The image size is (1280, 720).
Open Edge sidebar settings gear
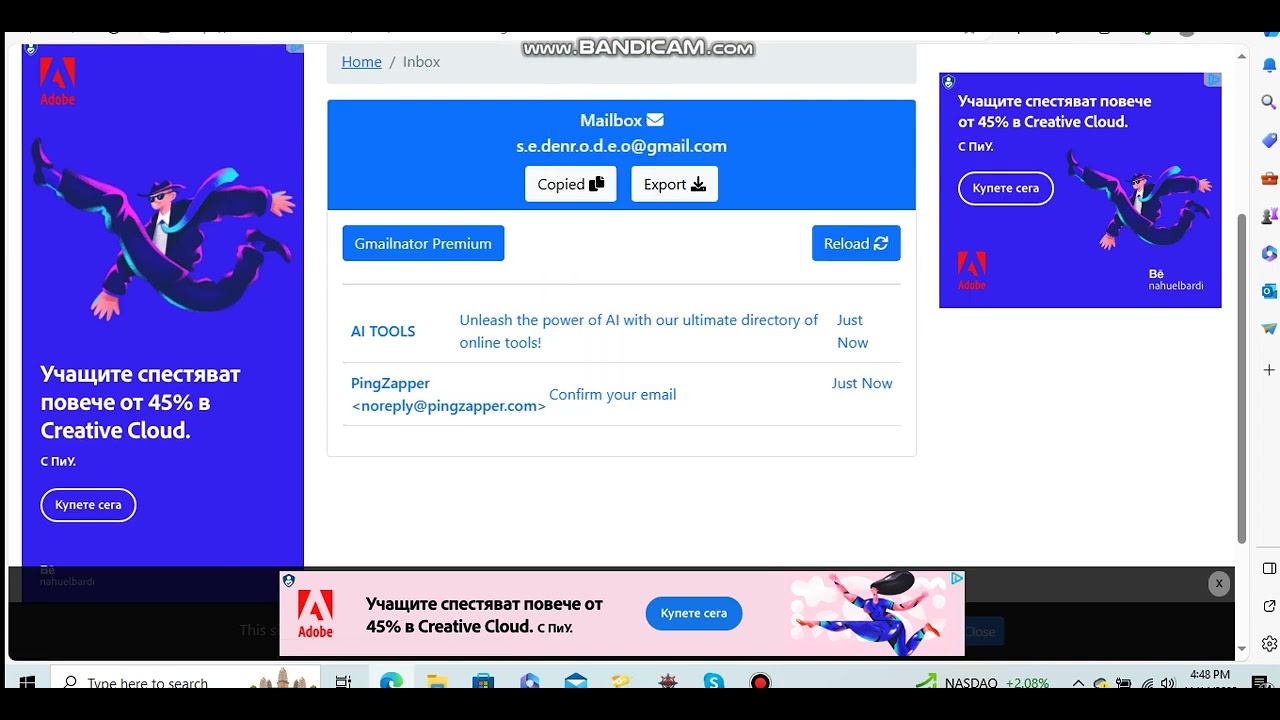pos(1269,643)
